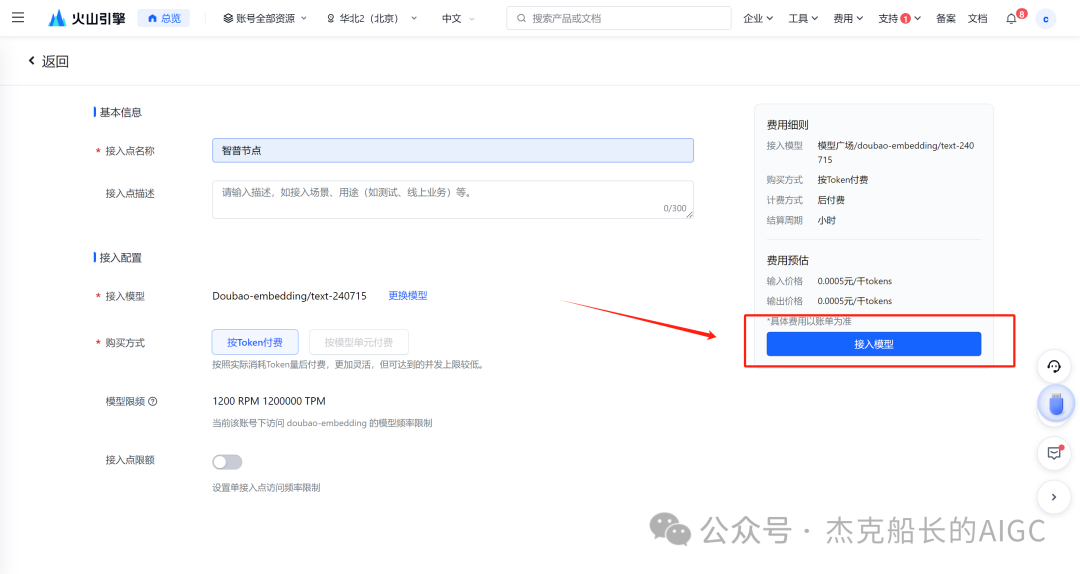Click the magnifier icon in search bar

[x=521, y=19]
